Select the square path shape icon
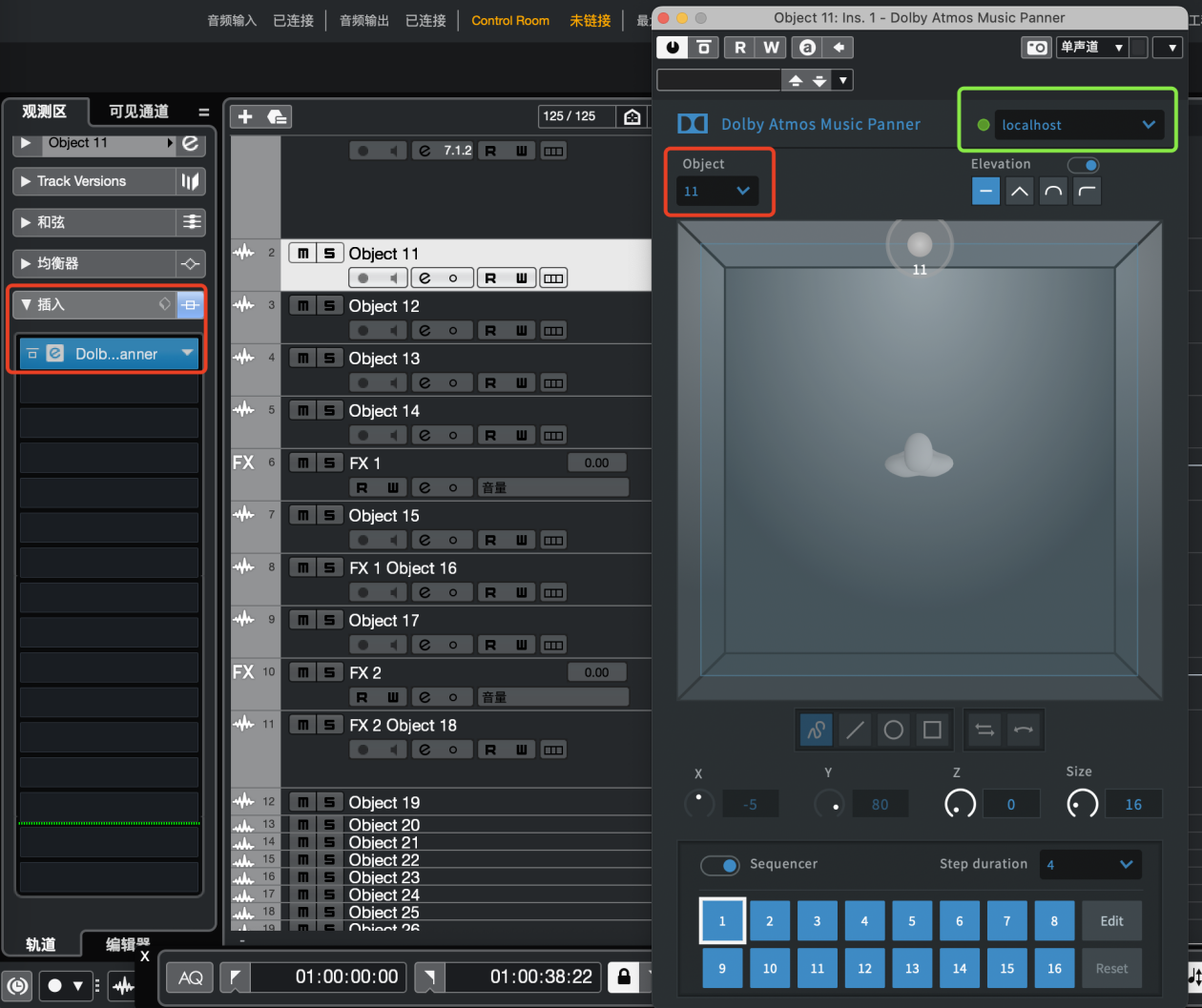Screen dimensions: 1202x1008 [x=932, y=730]
